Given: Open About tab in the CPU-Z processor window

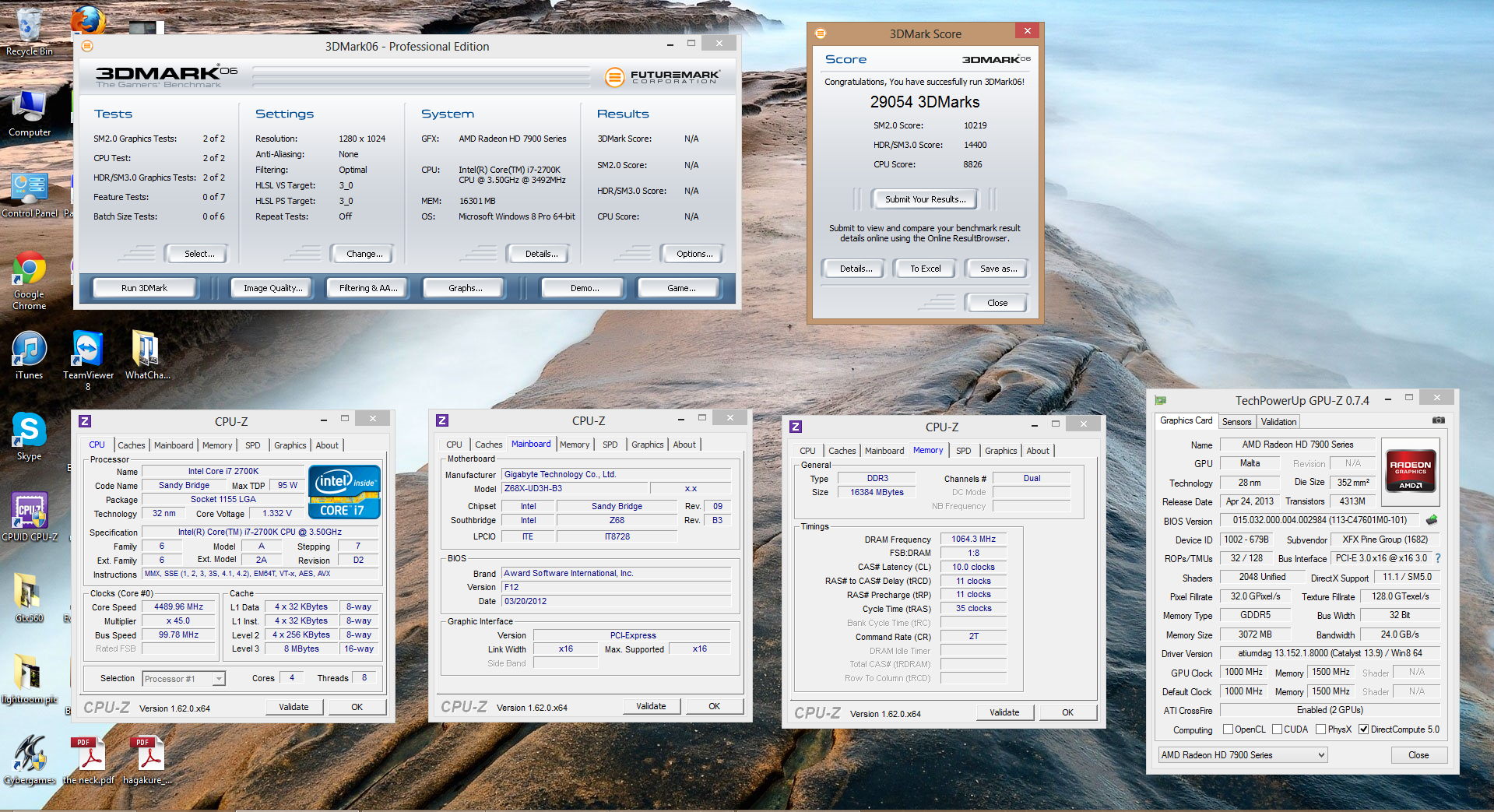Looking at the screenshot, I should coord(327,445).
